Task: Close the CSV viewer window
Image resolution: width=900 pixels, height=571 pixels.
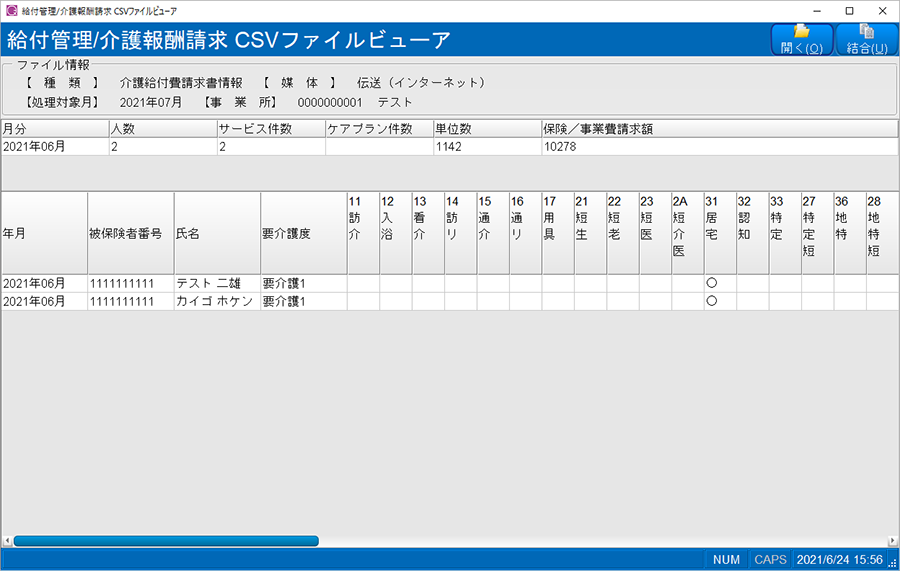Action: [x=882, y=11]
